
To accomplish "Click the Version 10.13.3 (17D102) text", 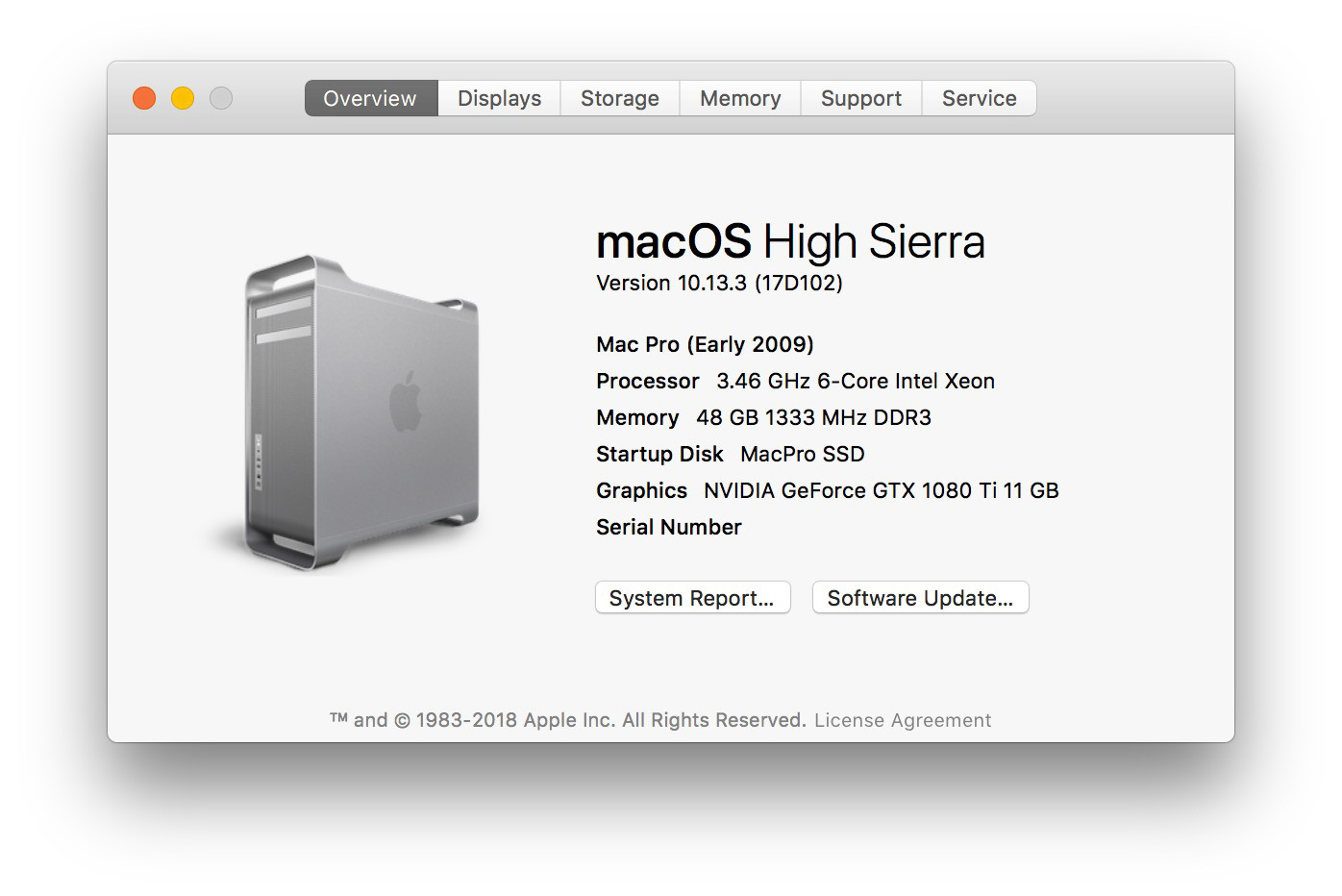I will click(719, 283).
